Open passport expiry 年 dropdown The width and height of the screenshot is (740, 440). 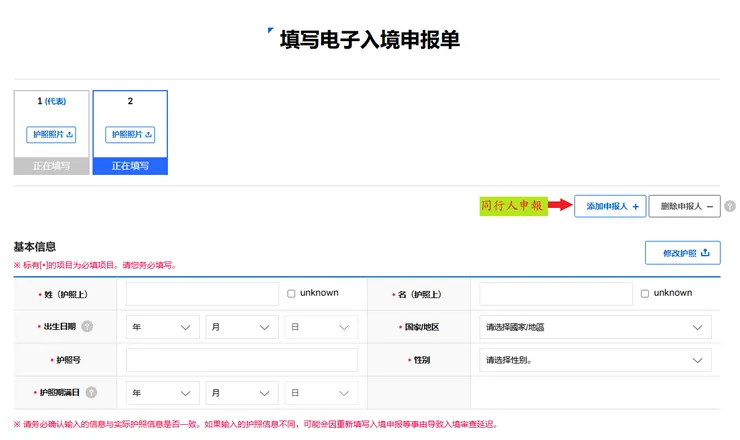pyautogui.click(x=162, y=393)
